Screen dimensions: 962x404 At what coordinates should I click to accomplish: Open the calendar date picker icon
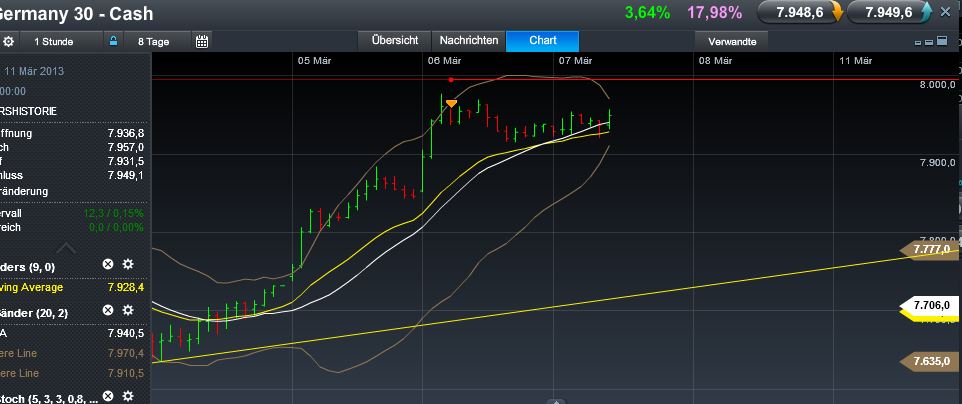202,42
